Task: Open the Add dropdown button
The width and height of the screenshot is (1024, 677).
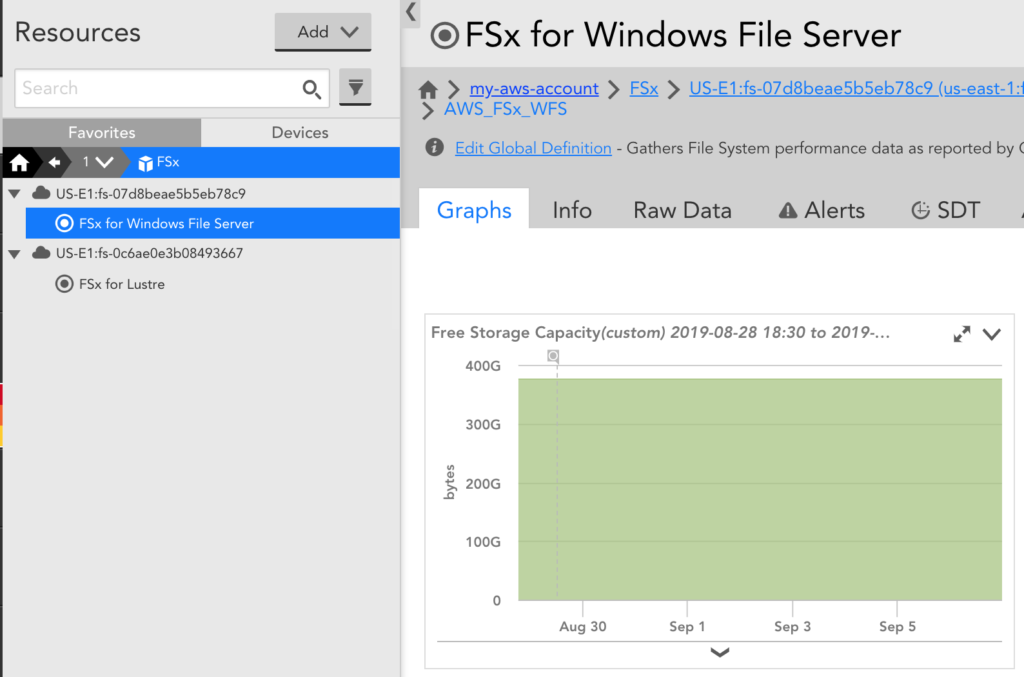Action: 323,32
